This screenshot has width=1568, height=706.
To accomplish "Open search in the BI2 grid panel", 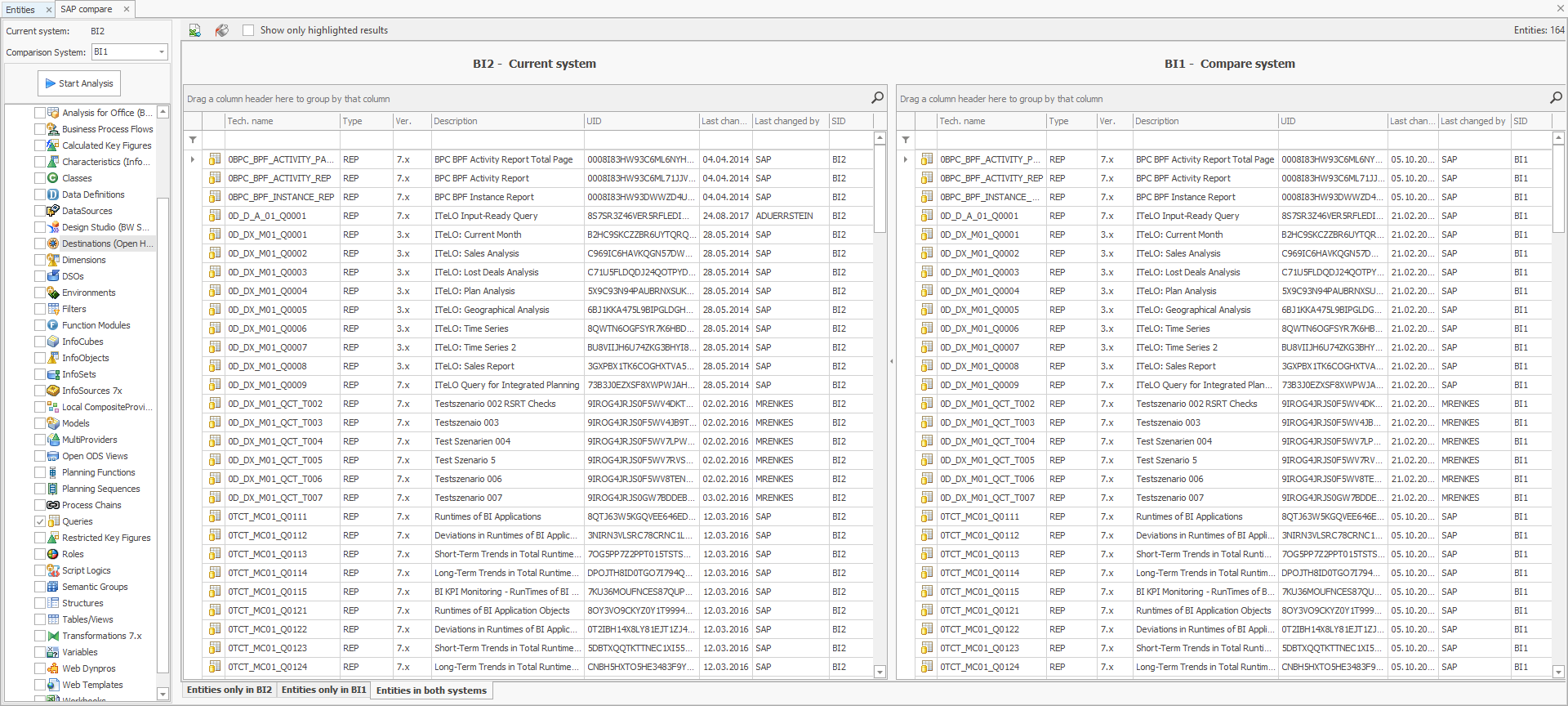I will coord(877,98).
